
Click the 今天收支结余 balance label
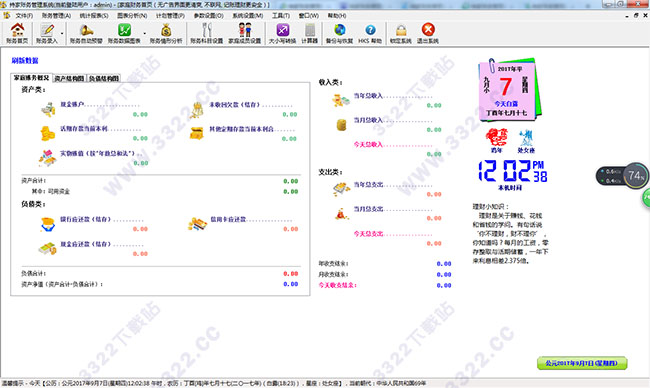337,285
